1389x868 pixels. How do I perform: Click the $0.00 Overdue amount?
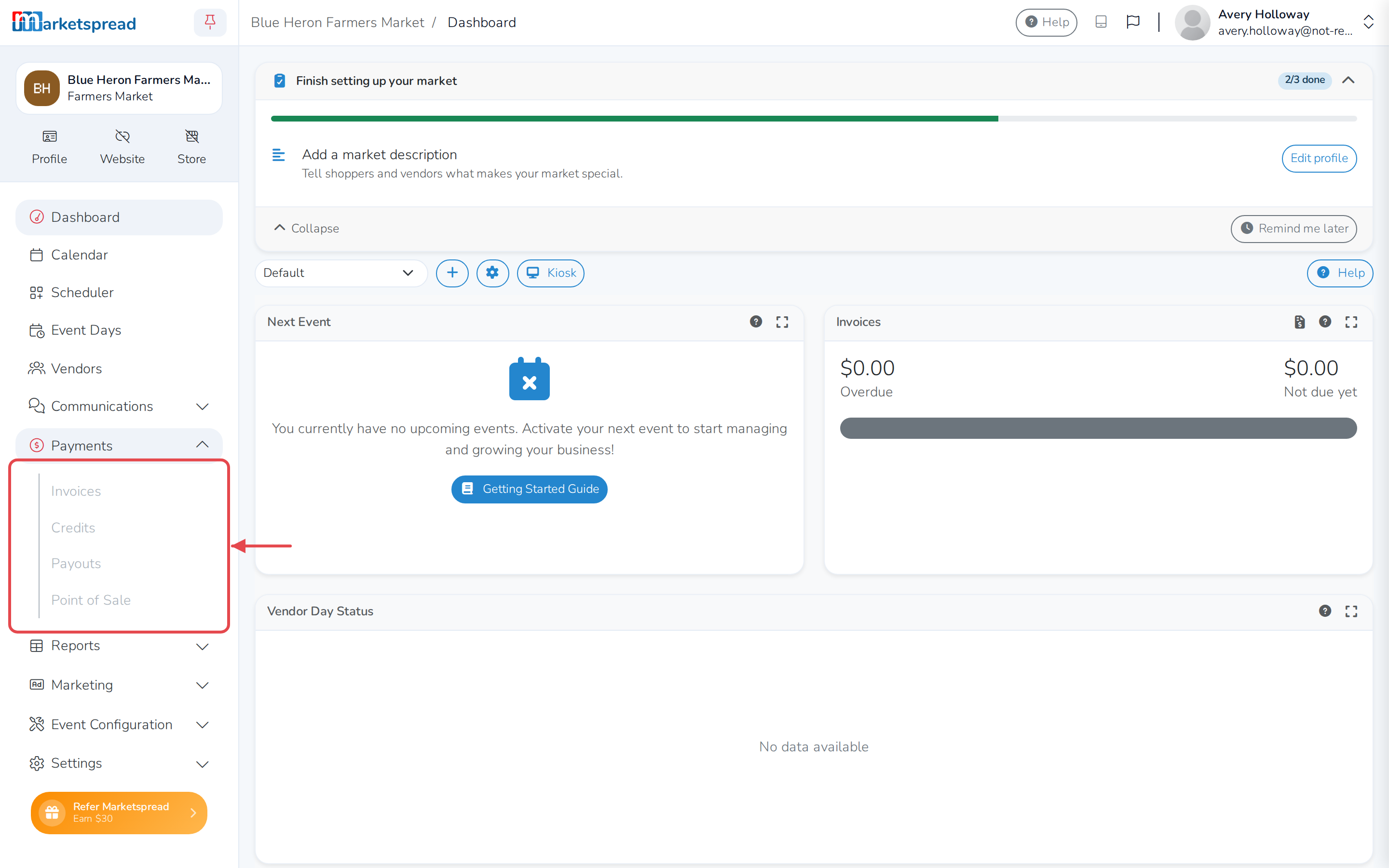(867, 368)
